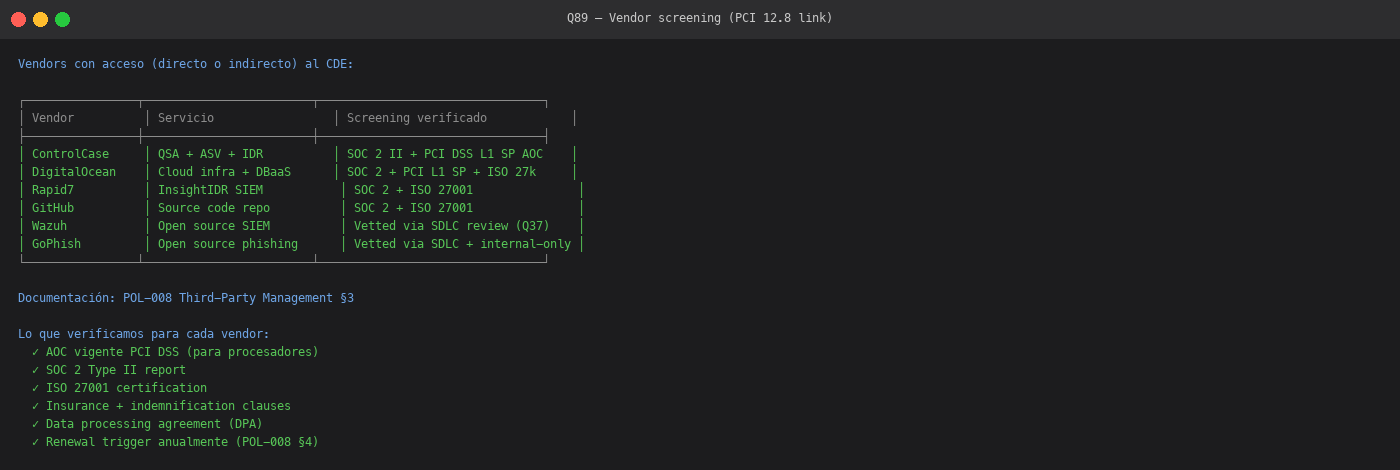Click the yellow minimize window button
The image size is (1400, 470).
tap(40, 19)
